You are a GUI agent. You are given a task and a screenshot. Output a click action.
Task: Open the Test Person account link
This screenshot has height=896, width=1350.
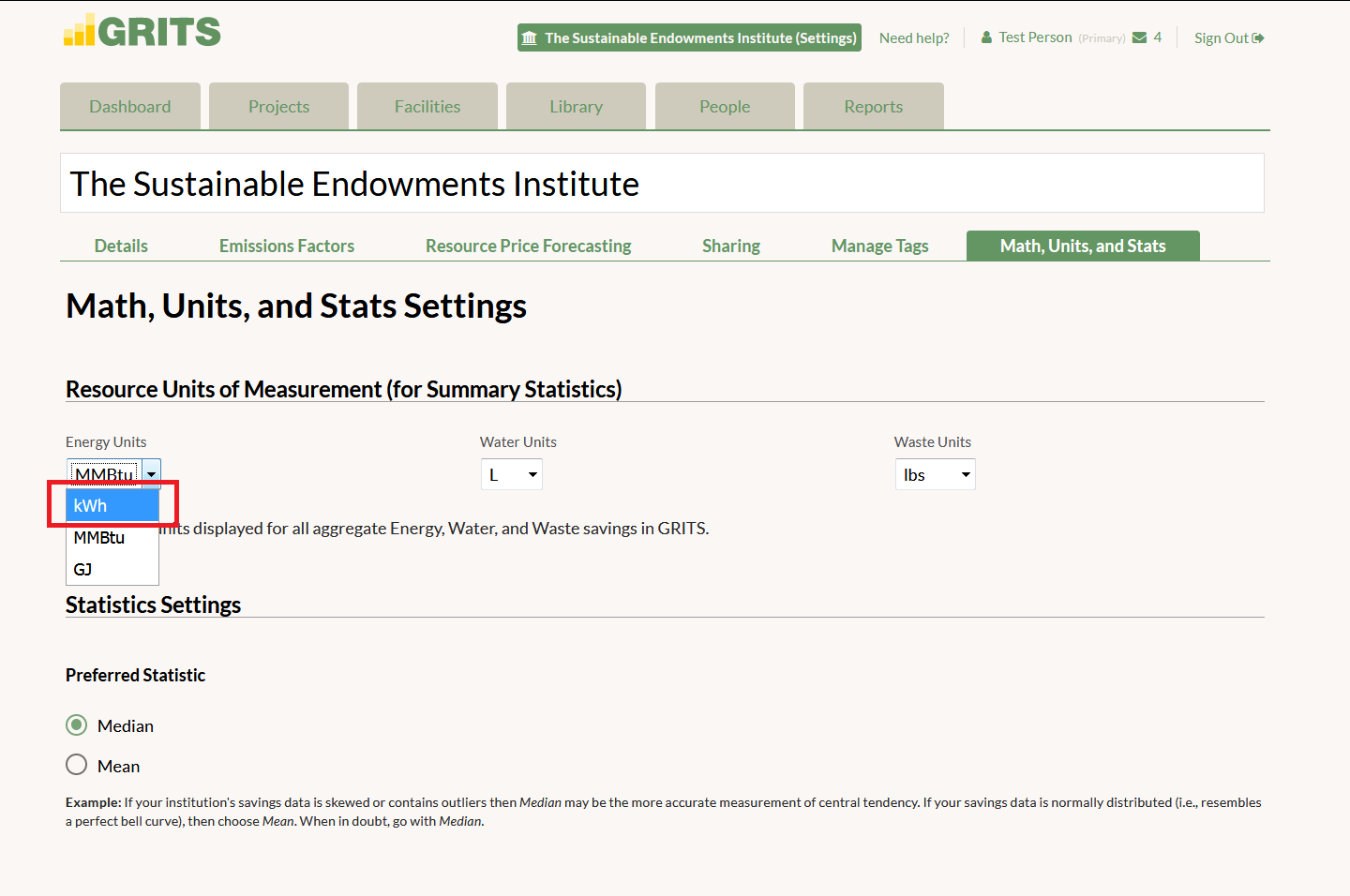[x=1035, y=37]
